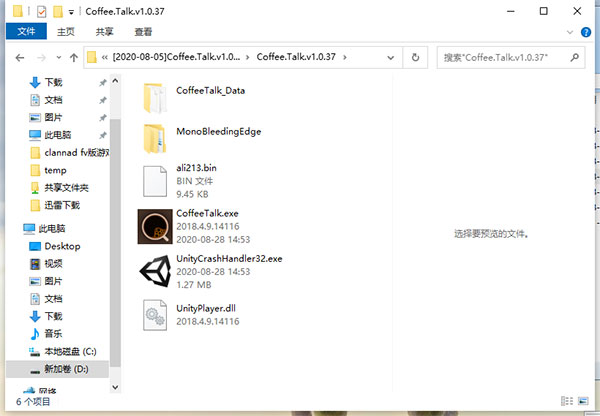Screen dimensions: 600x416
Task: Select the 此电脑 root node in tree
Action: 52,229
